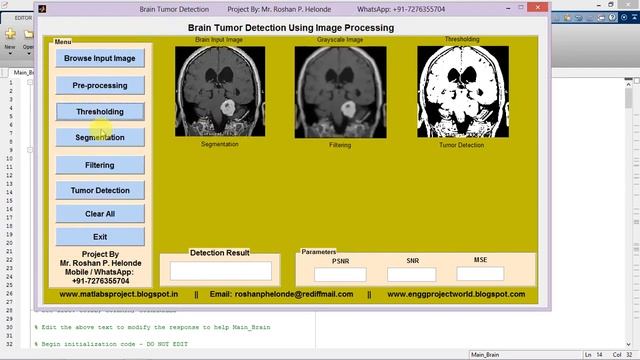
Task: Focus the MSE value field
Action: click(x=480, y=274)
